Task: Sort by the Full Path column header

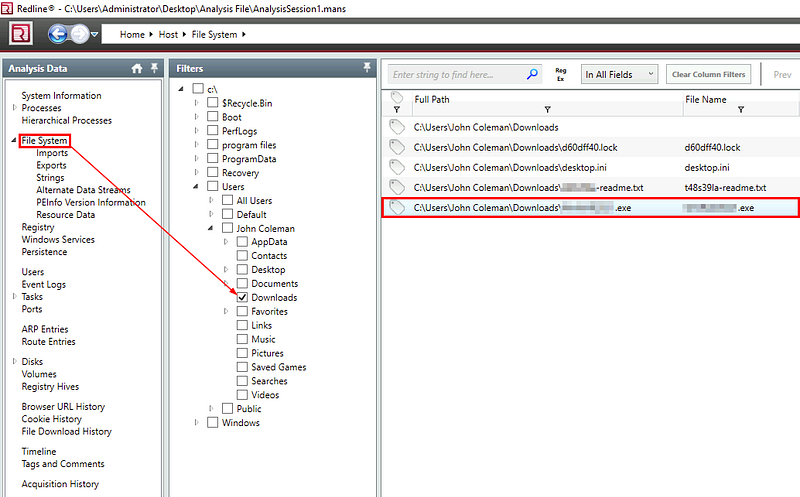Action: click(x=432, y=99)
